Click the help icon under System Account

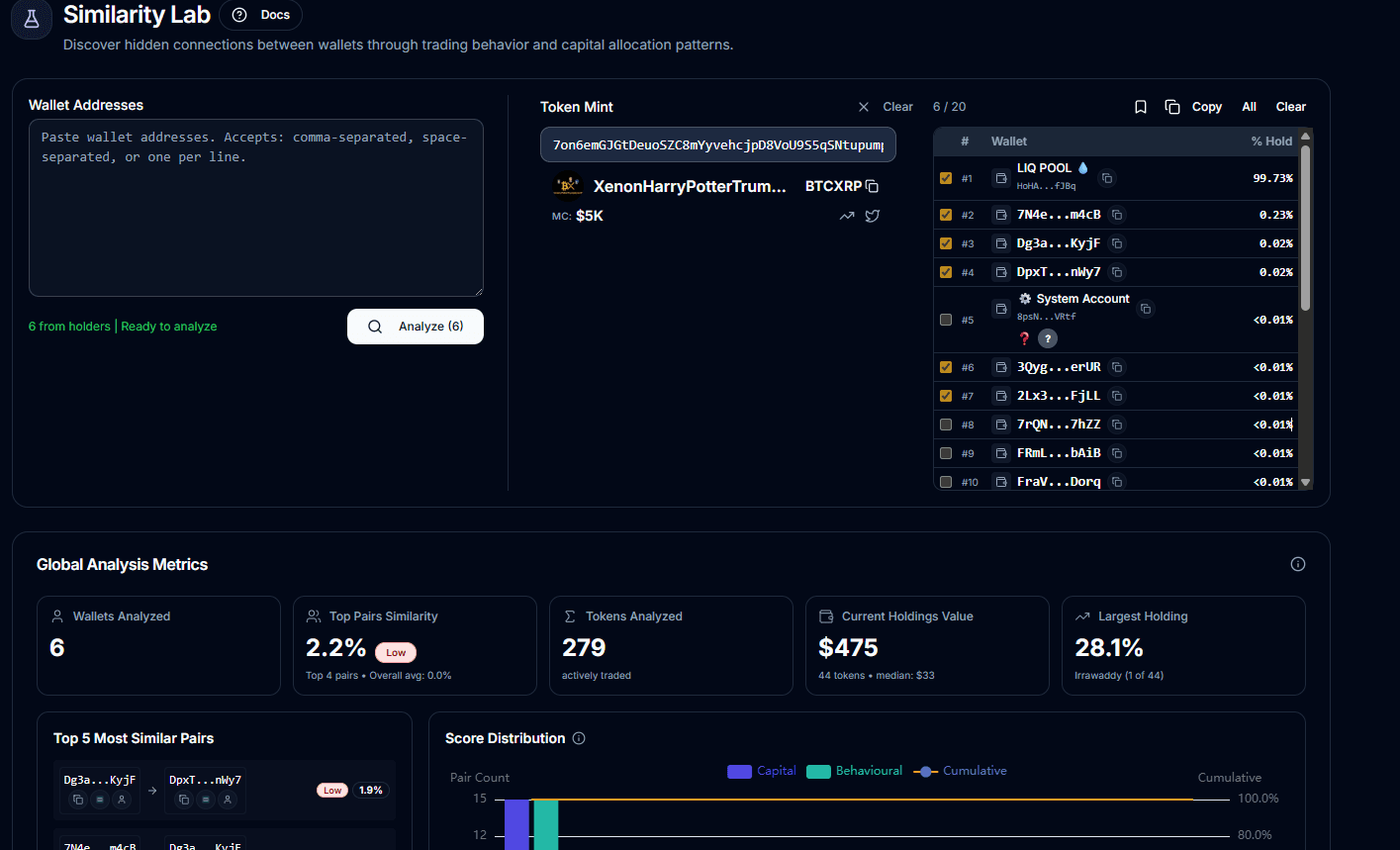tap(1047, 337)
